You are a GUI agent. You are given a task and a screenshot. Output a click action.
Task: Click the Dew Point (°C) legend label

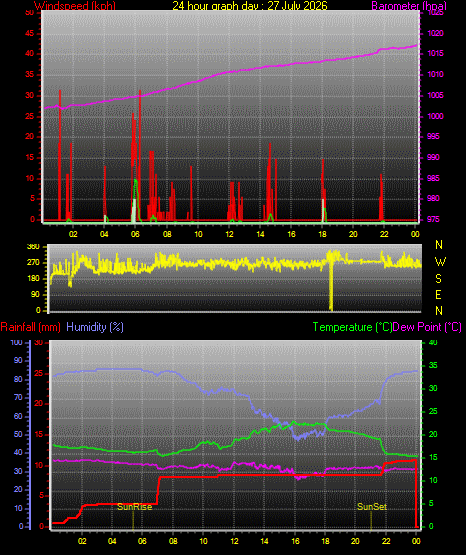click(427, 327)
